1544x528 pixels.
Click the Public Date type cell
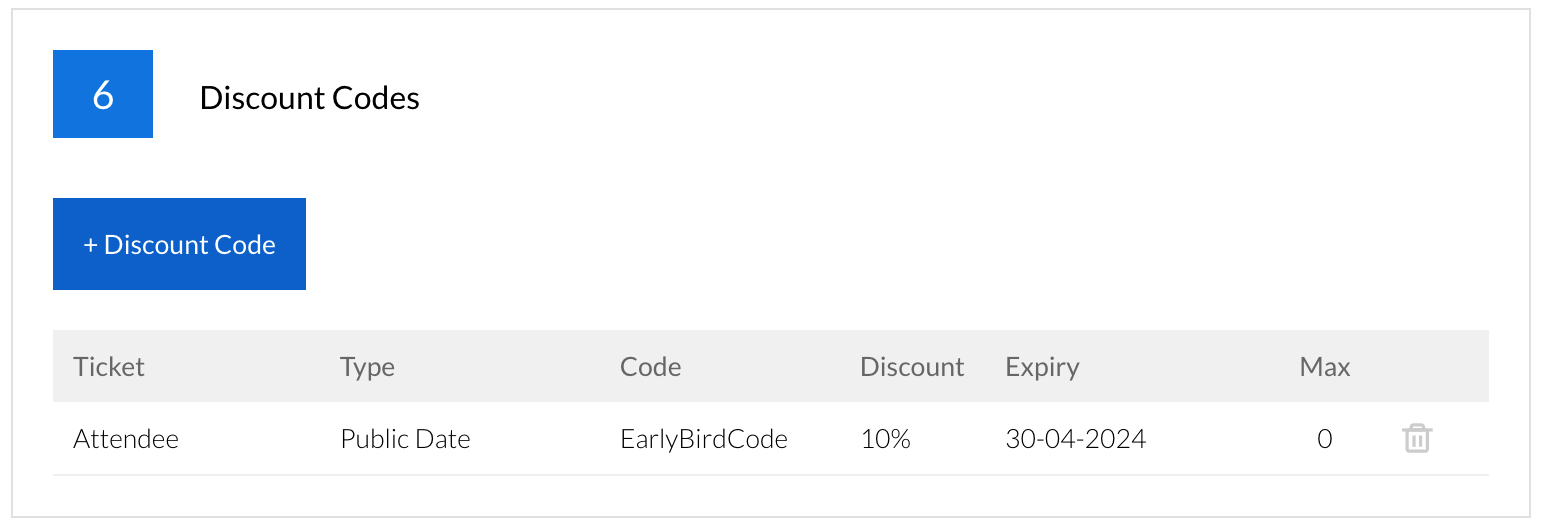point(405,439)
